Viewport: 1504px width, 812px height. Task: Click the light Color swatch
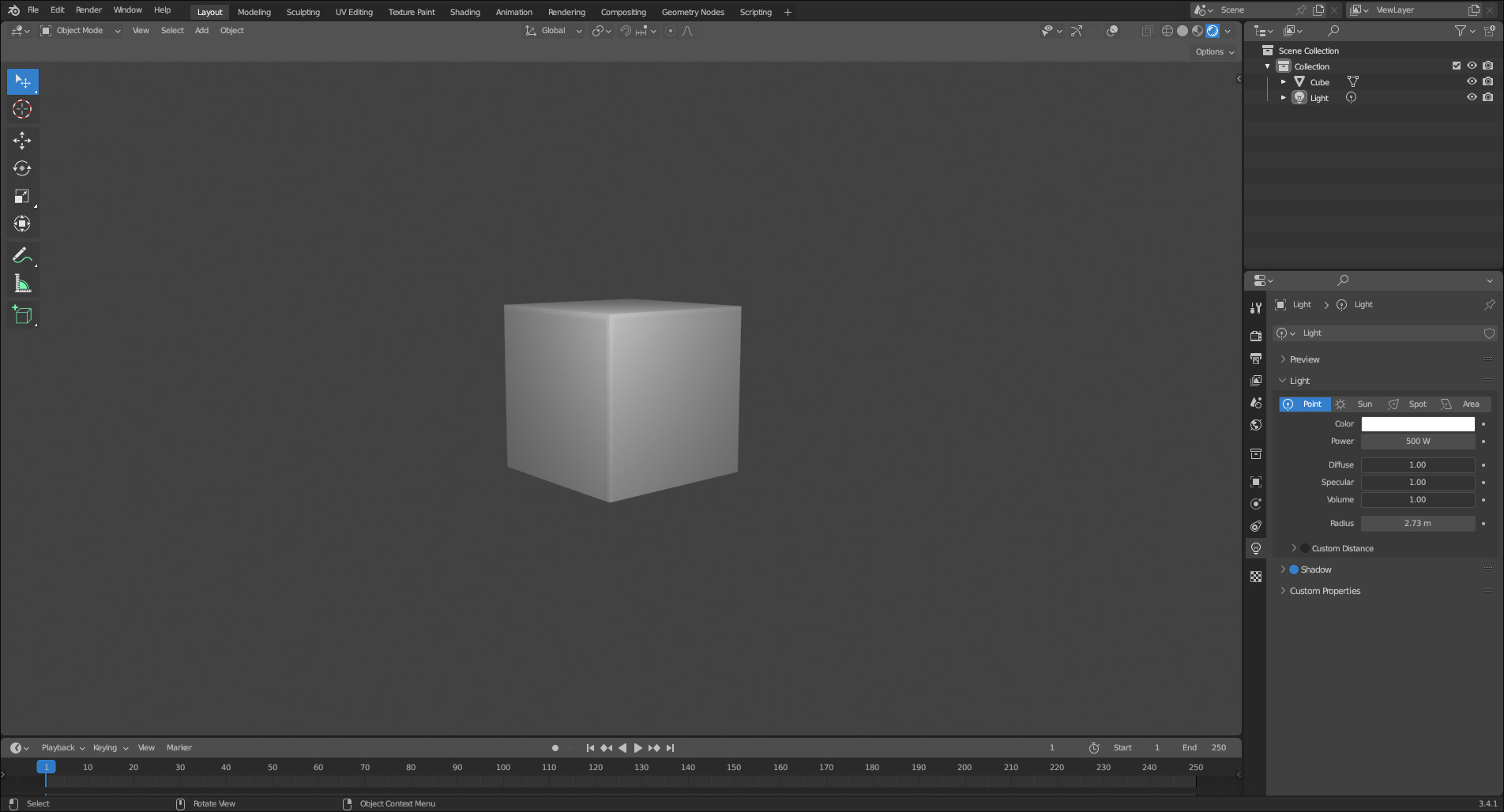tap(1417, 424)
